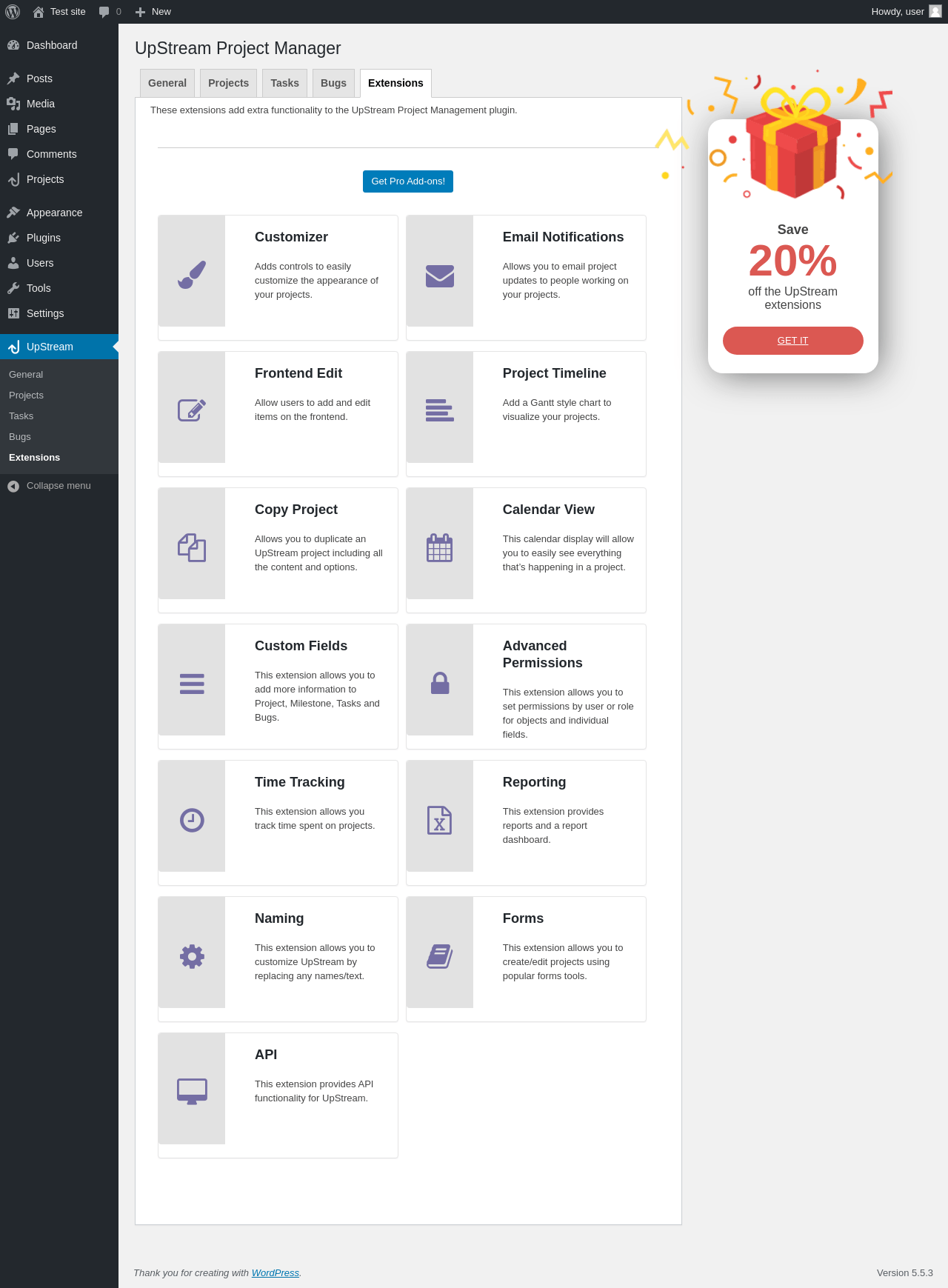Viewport: 948px width, 1288px height.
Task: Click the Copy Project extension title
Action: pos(296,510)
